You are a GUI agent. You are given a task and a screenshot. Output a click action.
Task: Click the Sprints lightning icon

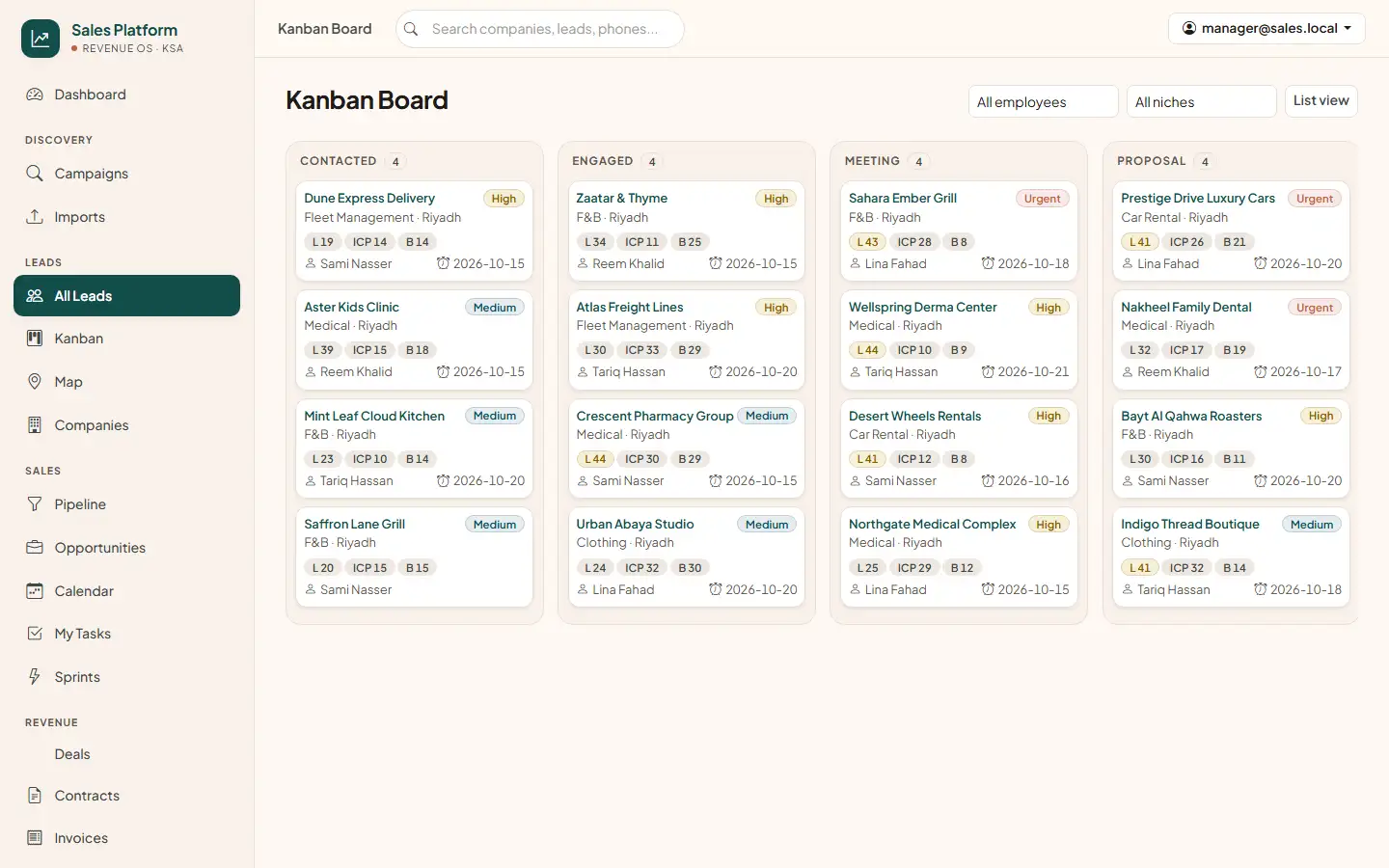[35, 677]
